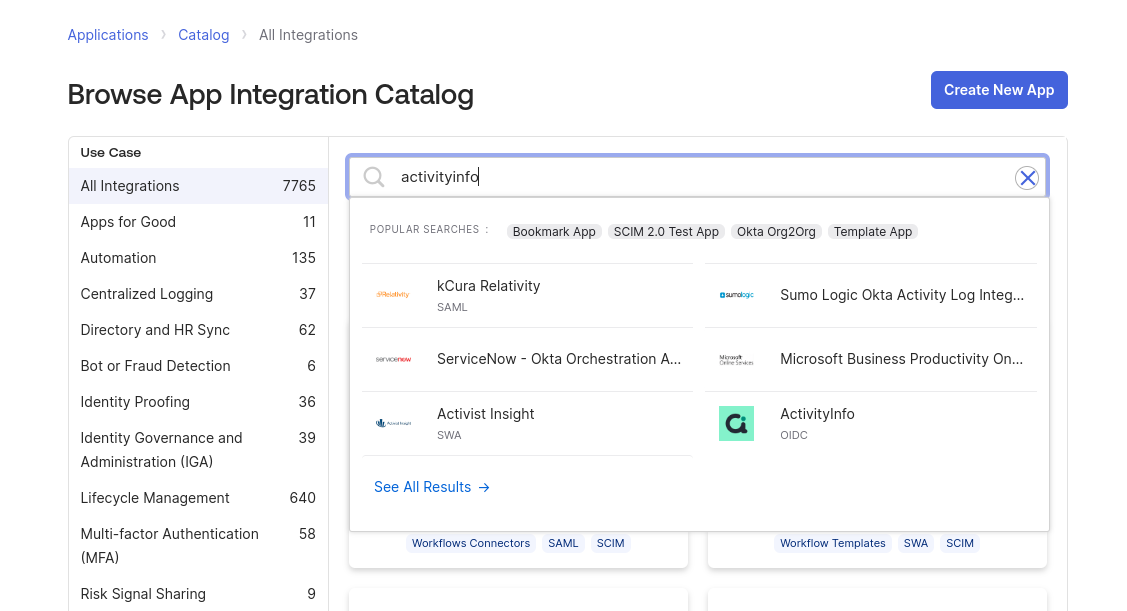1127x611 pixels.
Task: Open the Activist Insight result
Action: [x=528, y=423]
